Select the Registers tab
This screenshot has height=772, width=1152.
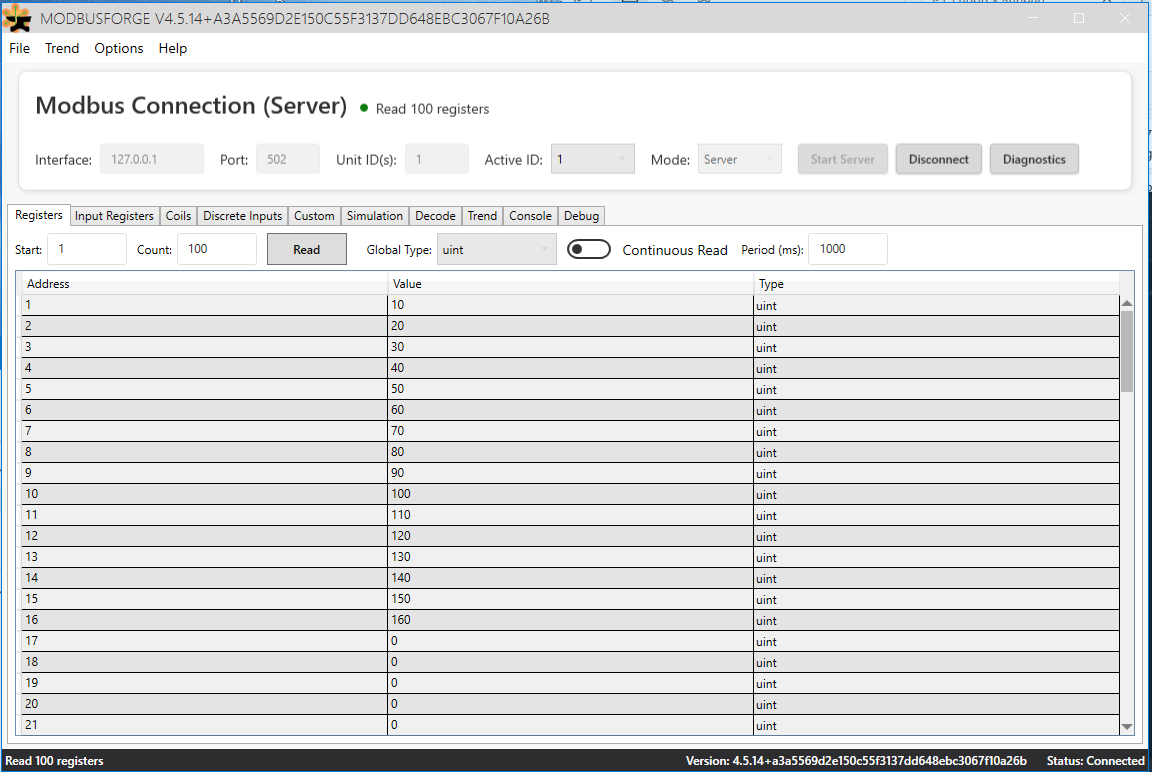39,215
